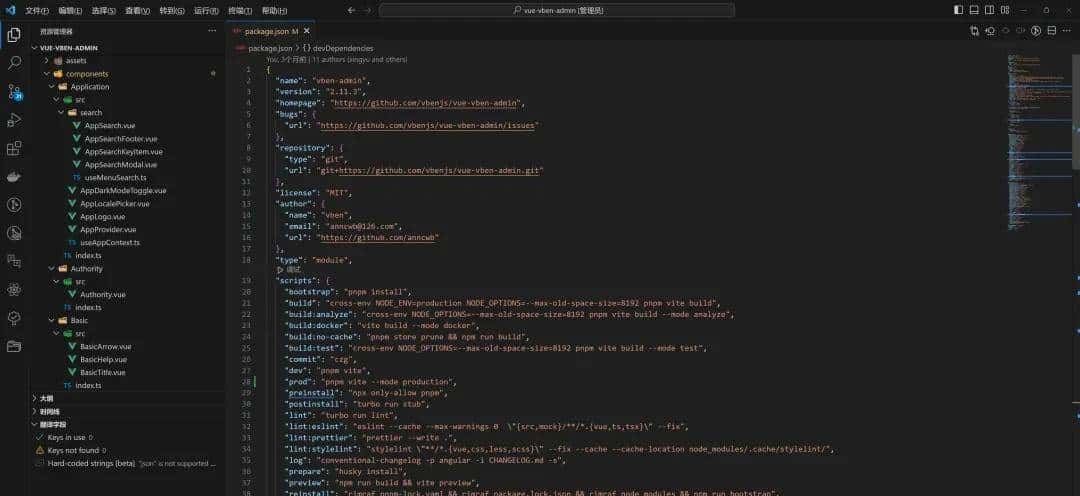Open the Run and Debug view
Image resolution: width=1080 pixels, height=496 pixels.
14,120
